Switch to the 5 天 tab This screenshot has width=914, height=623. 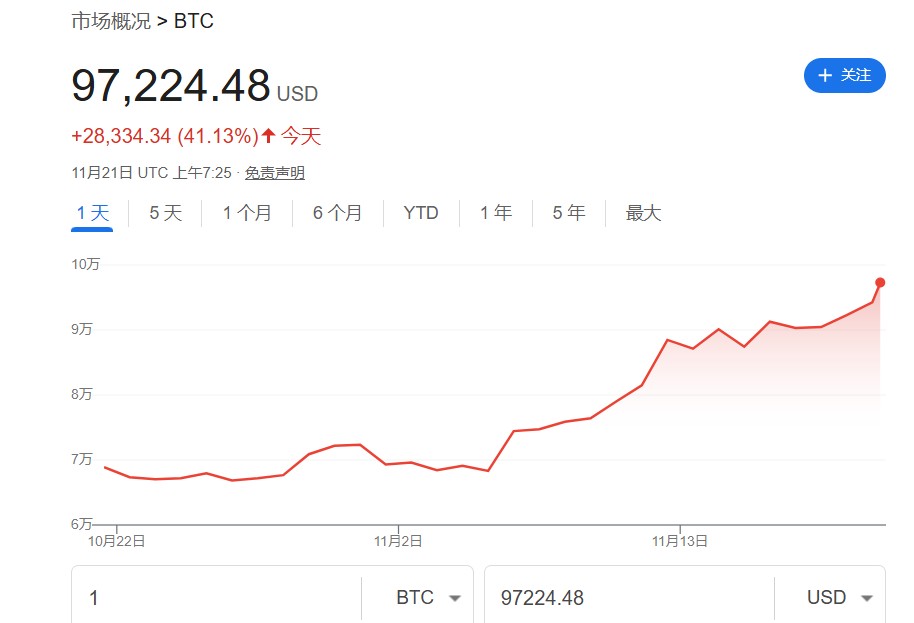(x=166, y=213)
